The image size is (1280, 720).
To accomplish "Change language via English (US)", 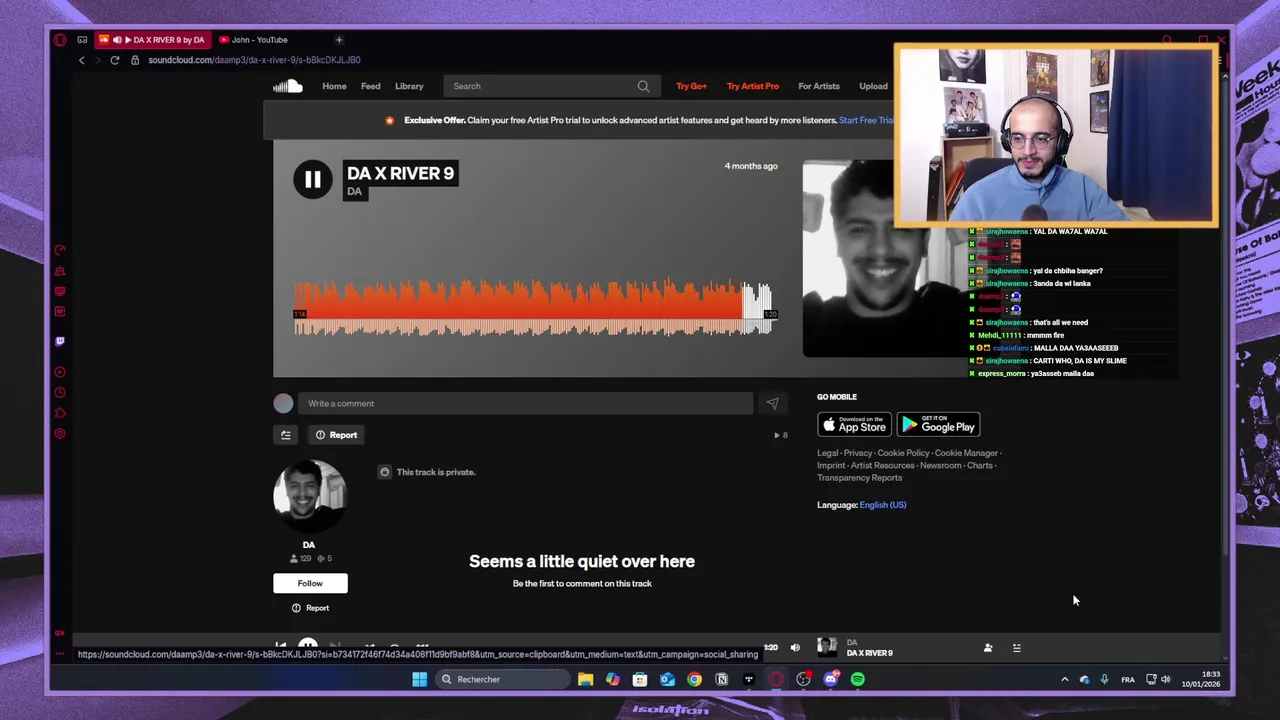I will (x=883, y=505).
